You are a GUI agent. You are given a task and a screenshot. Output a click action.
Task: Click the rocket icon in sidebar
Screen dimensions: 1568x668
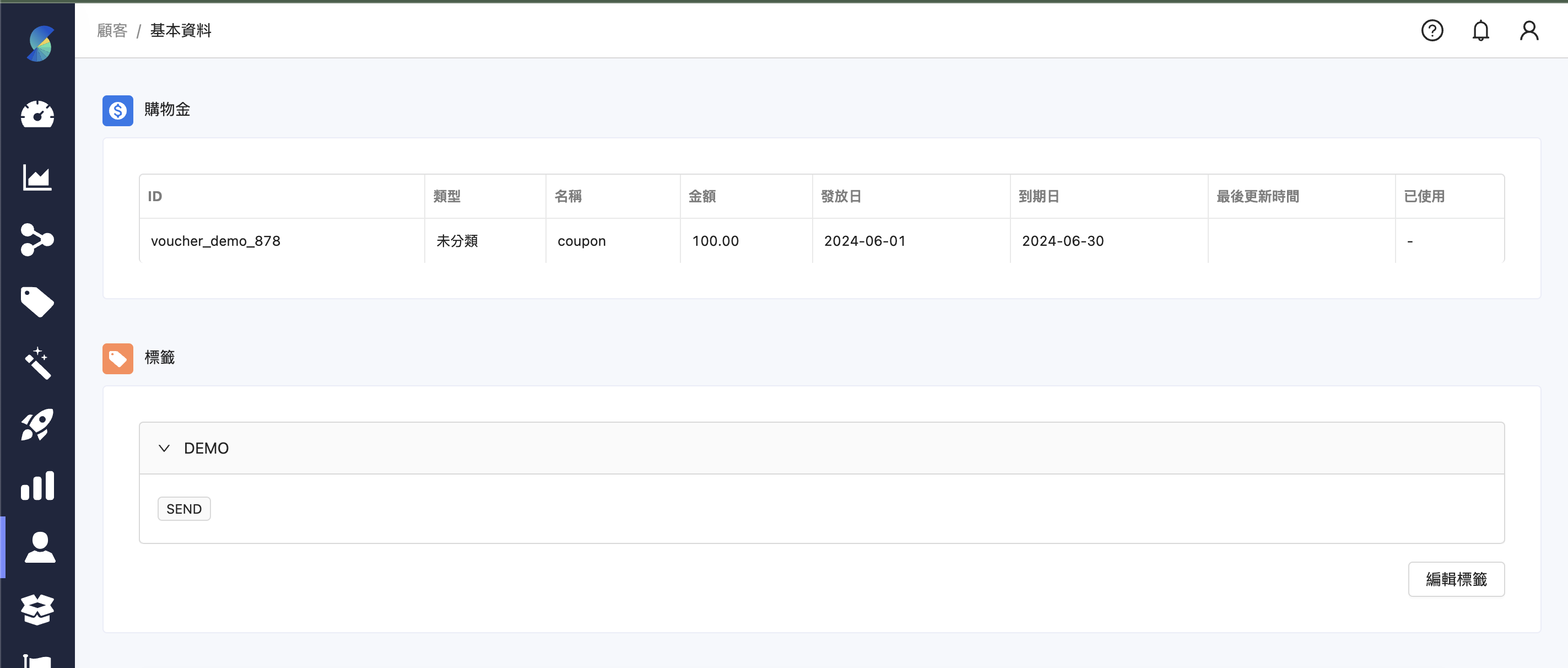coord(37,425)
